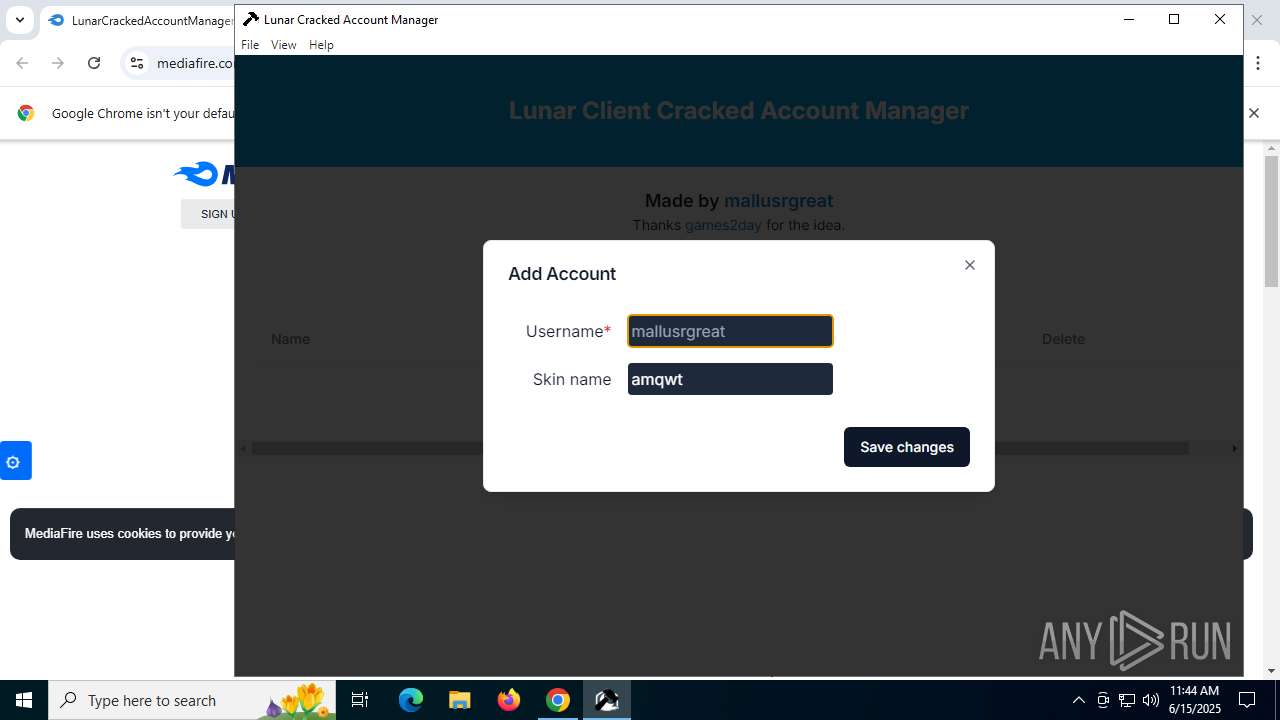Click the Skin name input field

[730, 379]
